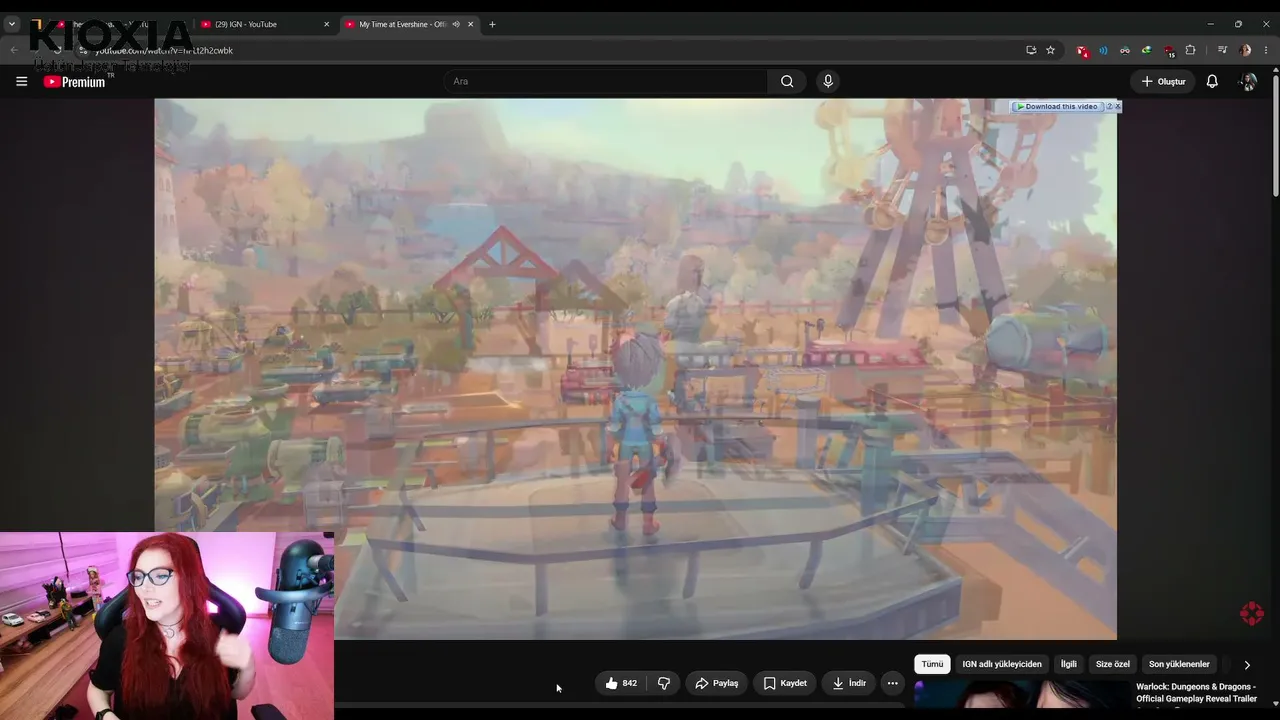Click the YouTube search magnifier button

tap(787, 81)
